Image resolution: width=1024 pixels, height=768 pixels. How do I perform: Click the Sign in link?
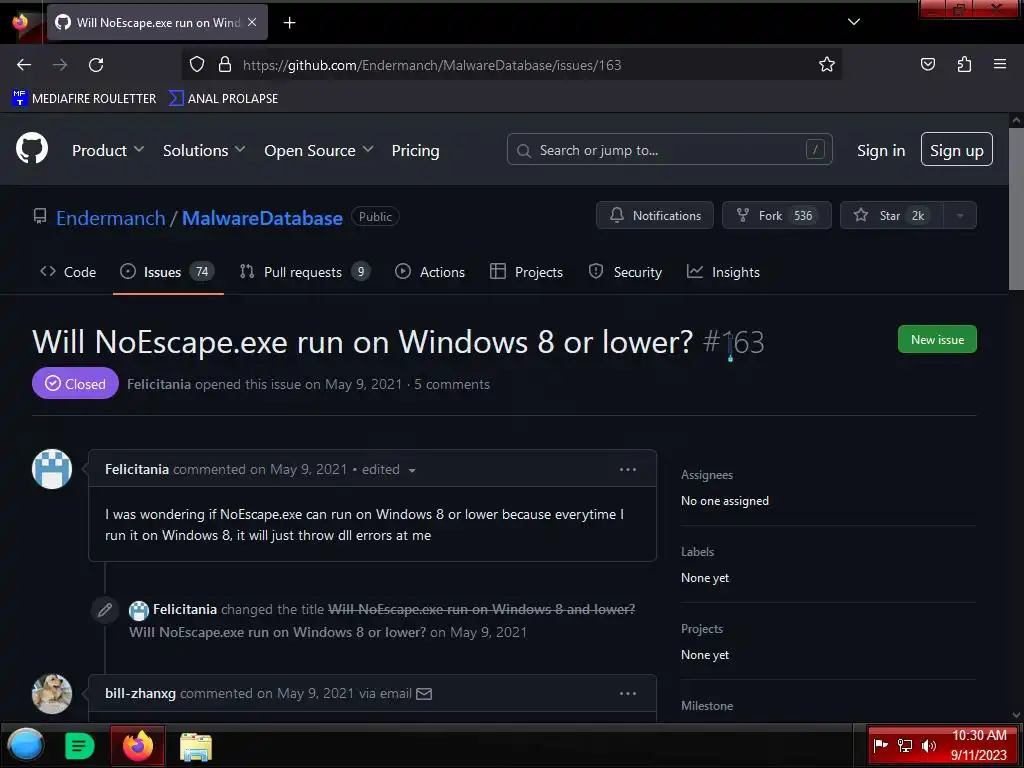point(881,150)
